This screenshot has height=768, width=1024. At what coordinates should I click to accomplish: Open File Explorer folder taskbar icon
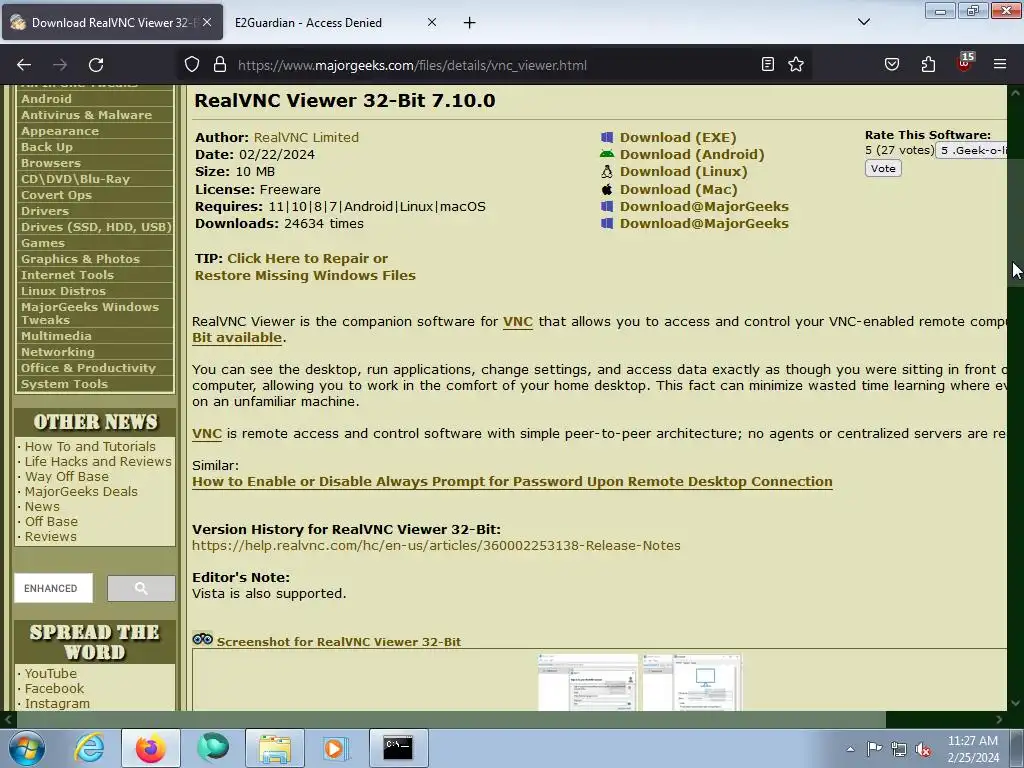(275, 748)
